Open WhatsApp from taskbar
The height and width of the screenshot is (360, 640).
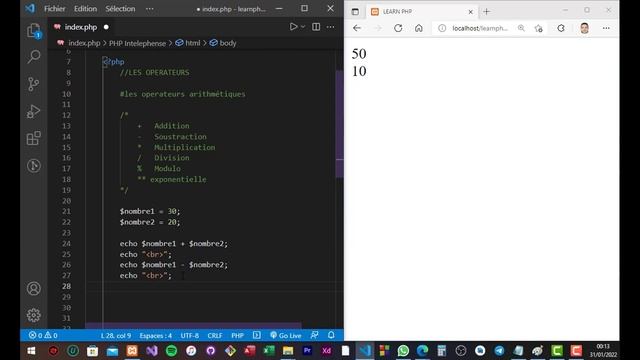point(403,351)
